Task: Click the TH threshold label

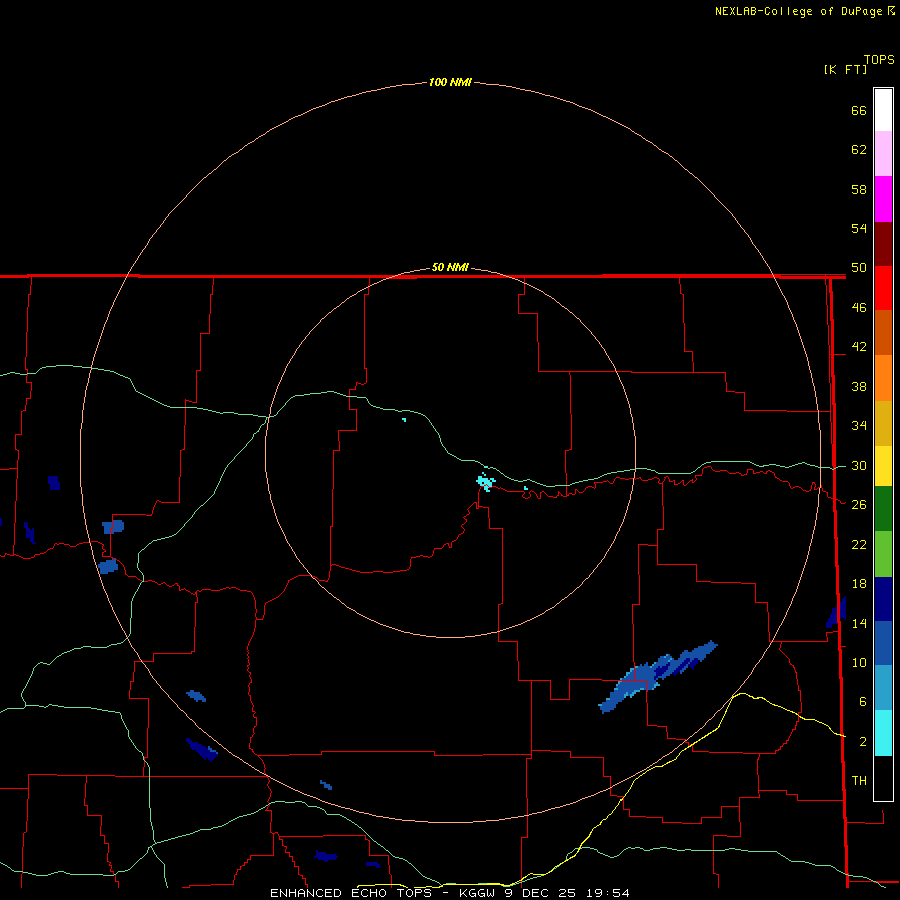Action: pyautogui.click(x=859, y=780)
